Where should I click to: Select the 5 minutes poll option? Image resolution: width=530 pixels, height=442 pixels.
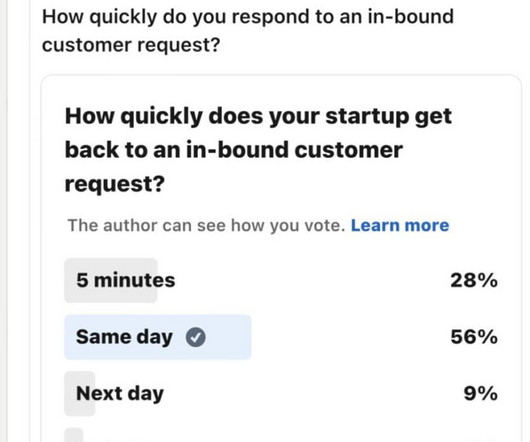pos(281,280)
